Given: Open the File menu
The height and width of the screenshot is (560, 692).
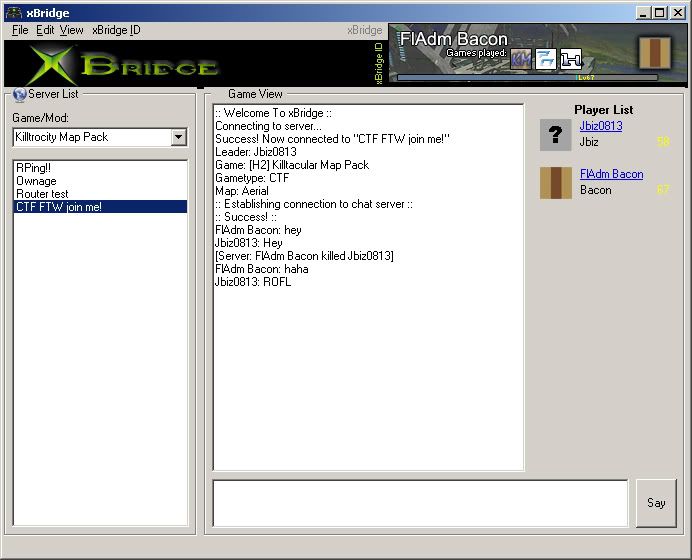Looking at the screenshot, I should (x=20, y=30).
